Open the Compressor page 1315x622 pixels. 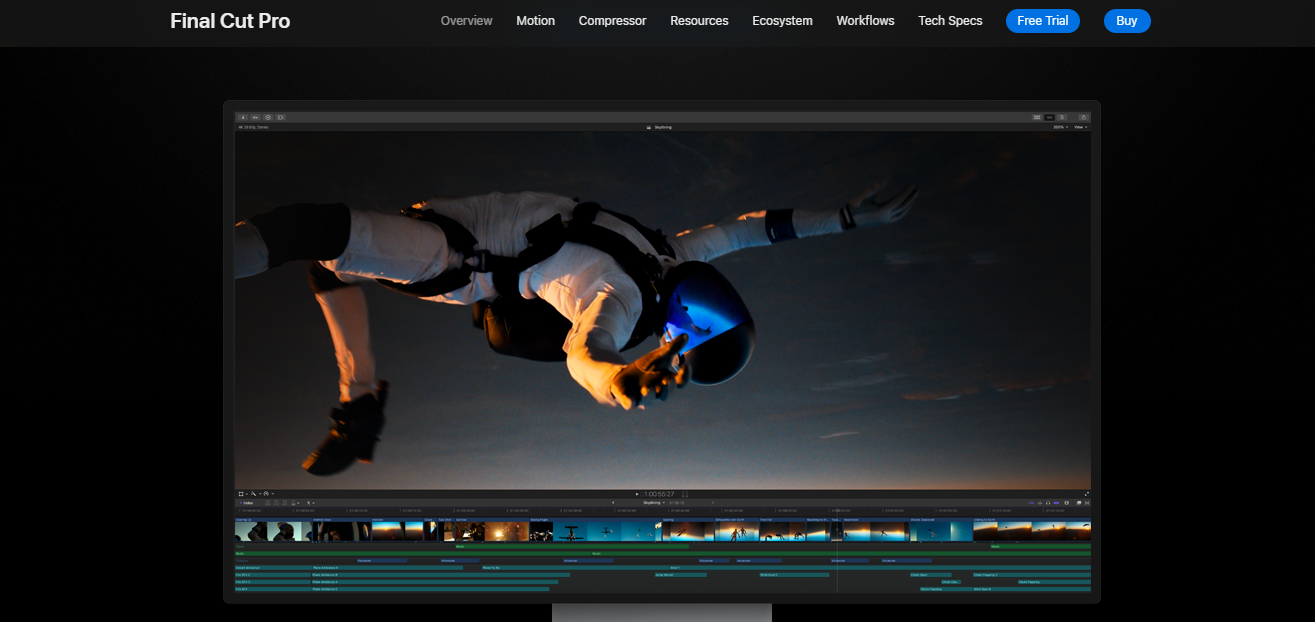612,21
